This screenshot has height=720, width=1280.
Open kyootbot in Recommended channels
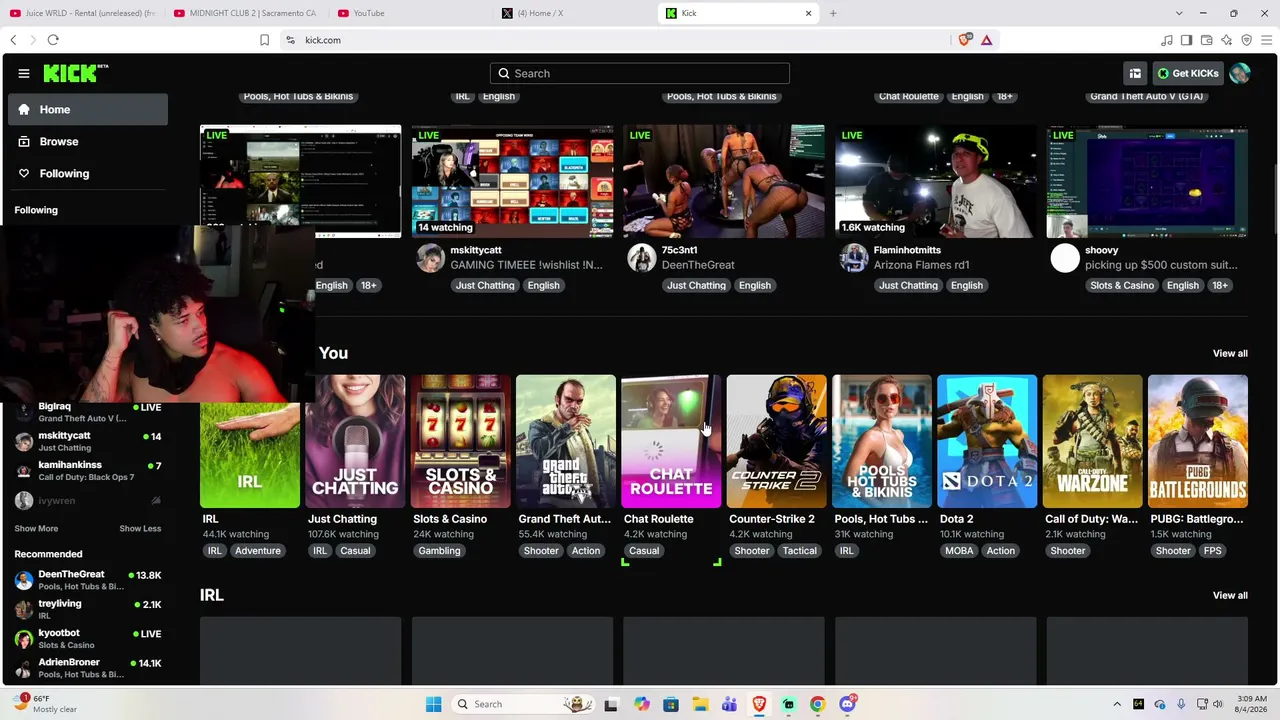88,638
